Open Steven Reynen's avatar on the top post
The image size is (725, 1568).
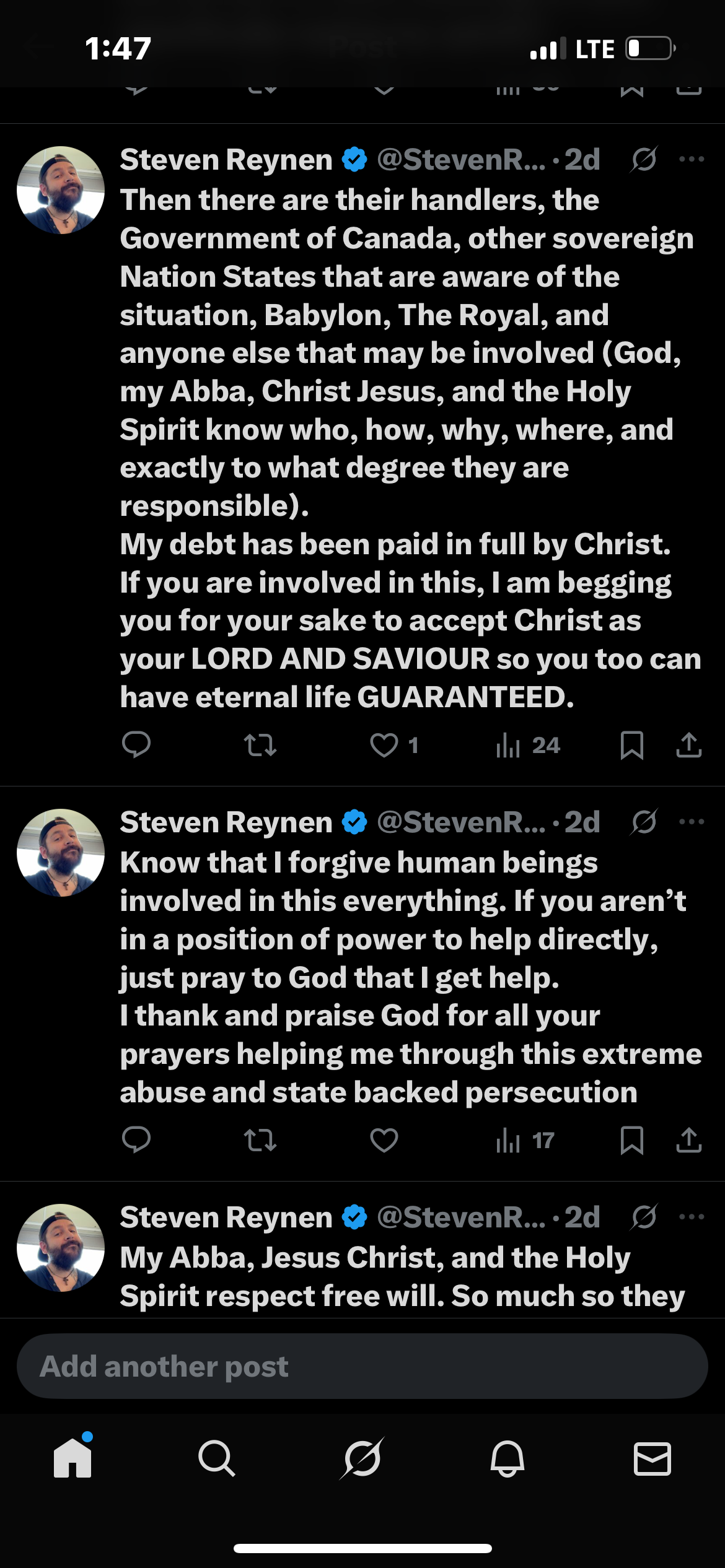[x=61, y=190]
